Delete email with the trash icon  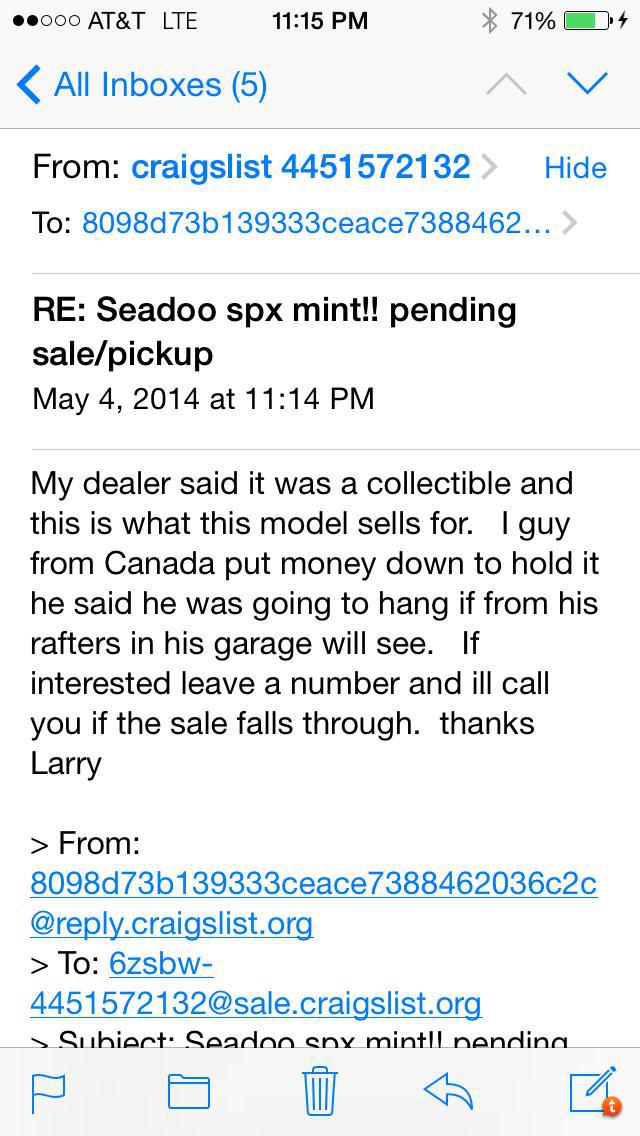[x=320, y=1090]
